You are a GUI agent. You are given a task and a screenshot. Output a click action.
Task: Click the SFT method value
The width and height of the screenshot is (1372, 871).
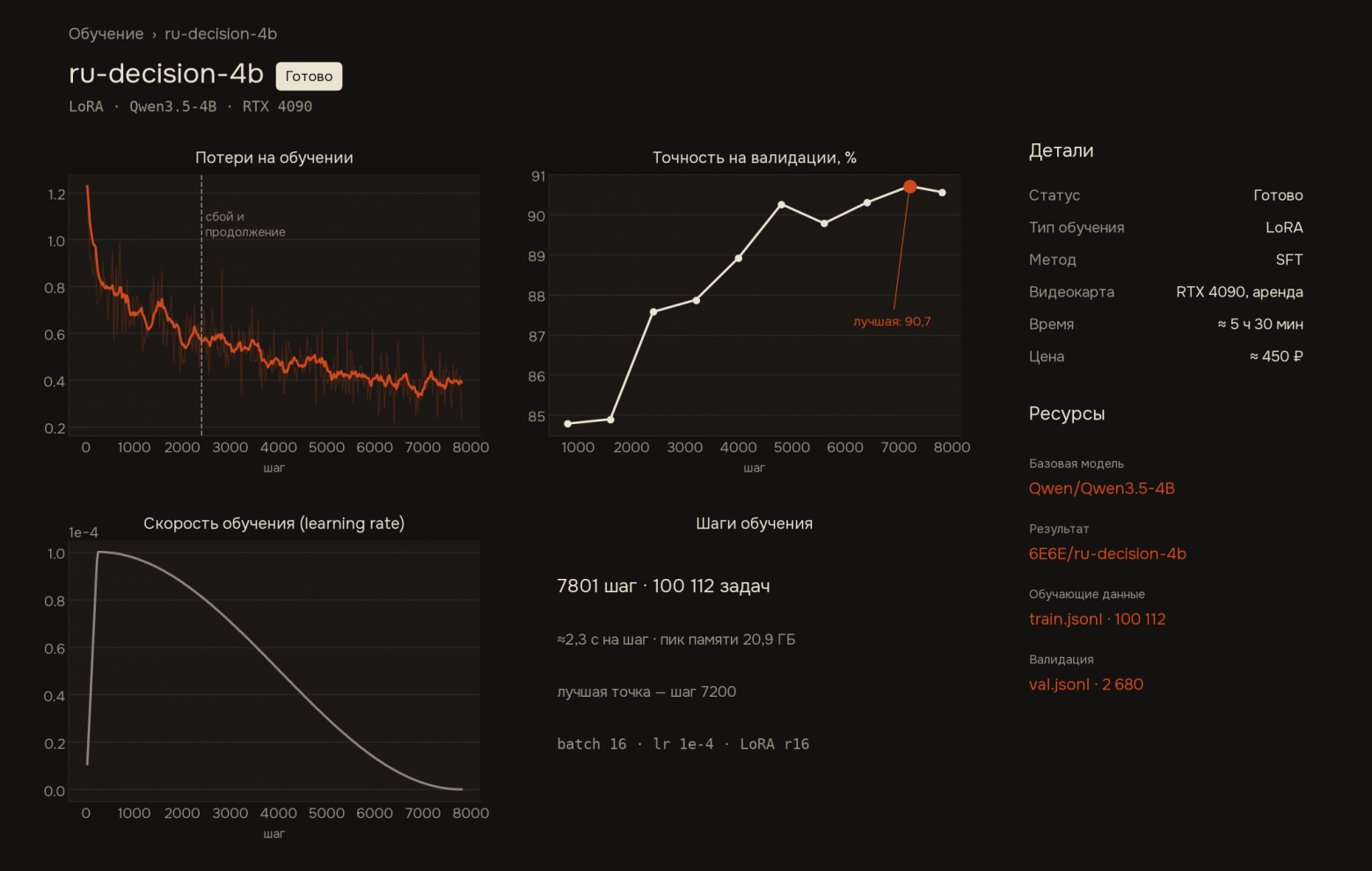coord(1289,260)
